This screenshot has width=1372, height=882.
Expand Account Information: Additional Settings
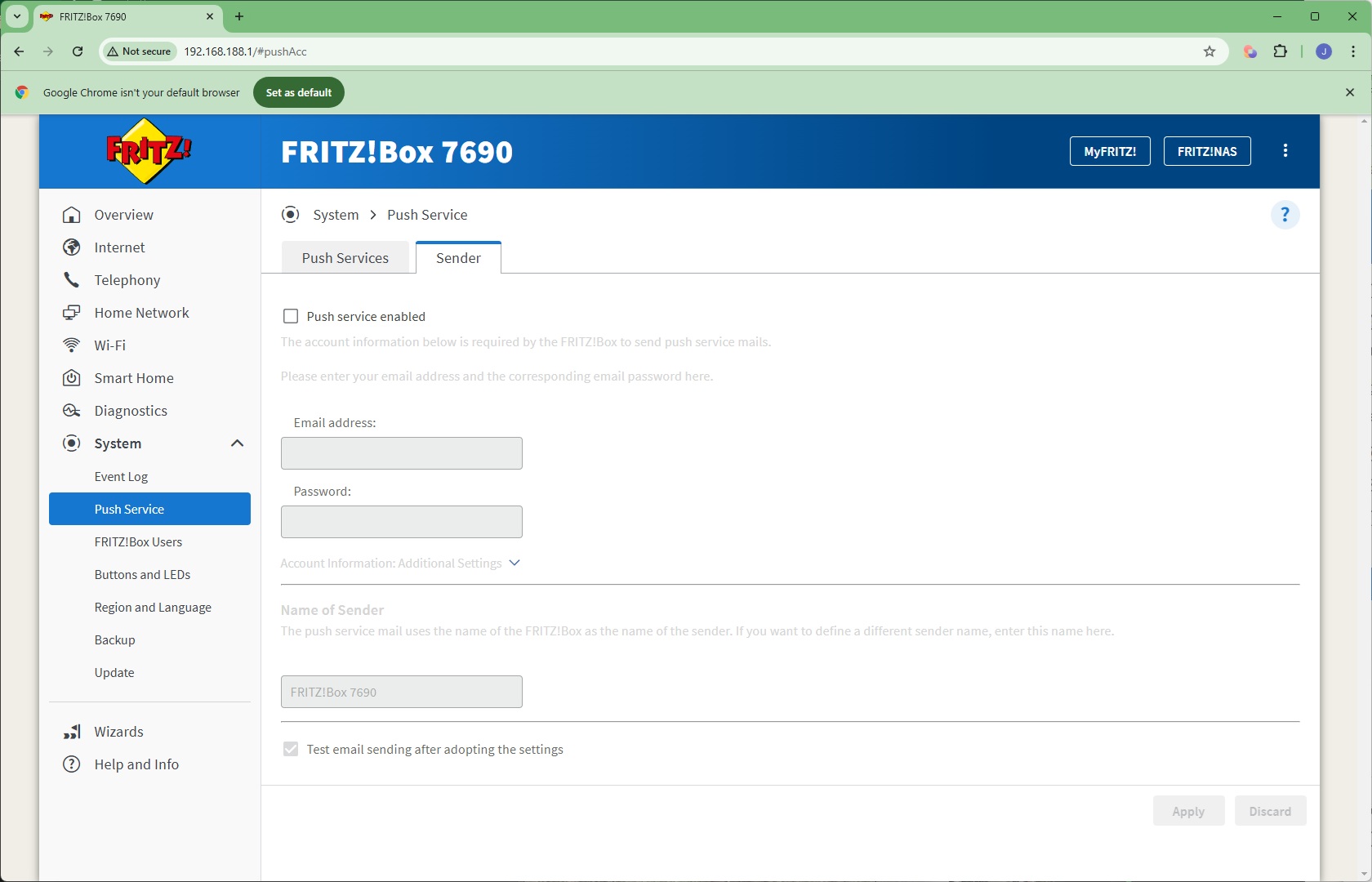(x=400, y=563)
